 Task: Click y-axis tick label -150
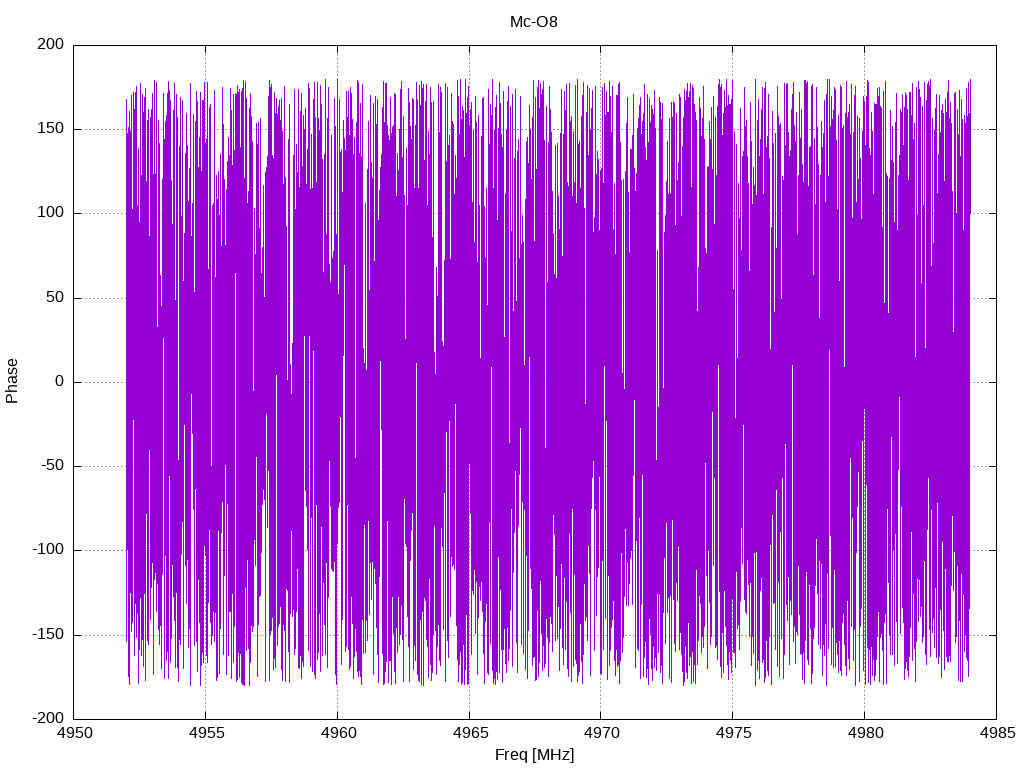coord(49,634)
